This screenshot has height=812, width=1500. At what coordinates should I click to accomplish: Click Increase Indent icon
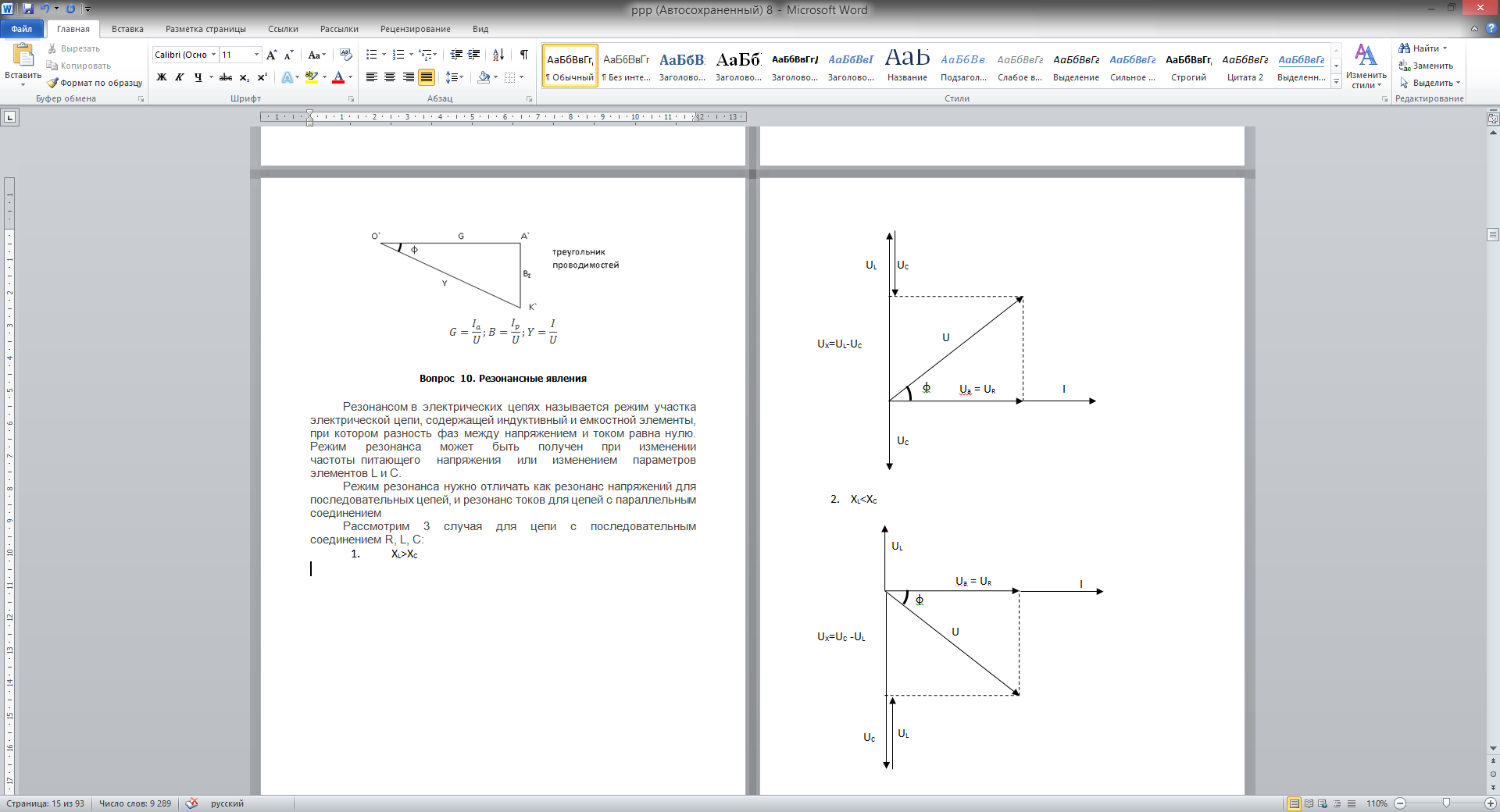click(x=474, y=55)
